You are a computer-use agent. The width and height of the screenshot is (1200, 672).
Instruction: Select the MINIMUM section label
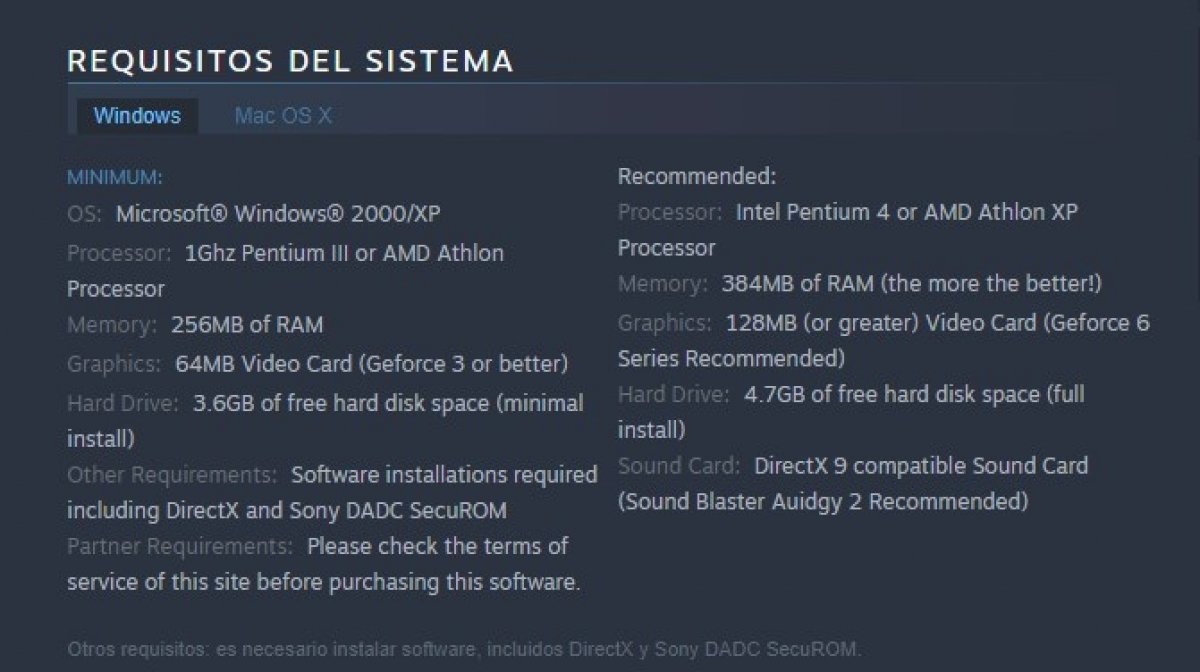(114, 178)
